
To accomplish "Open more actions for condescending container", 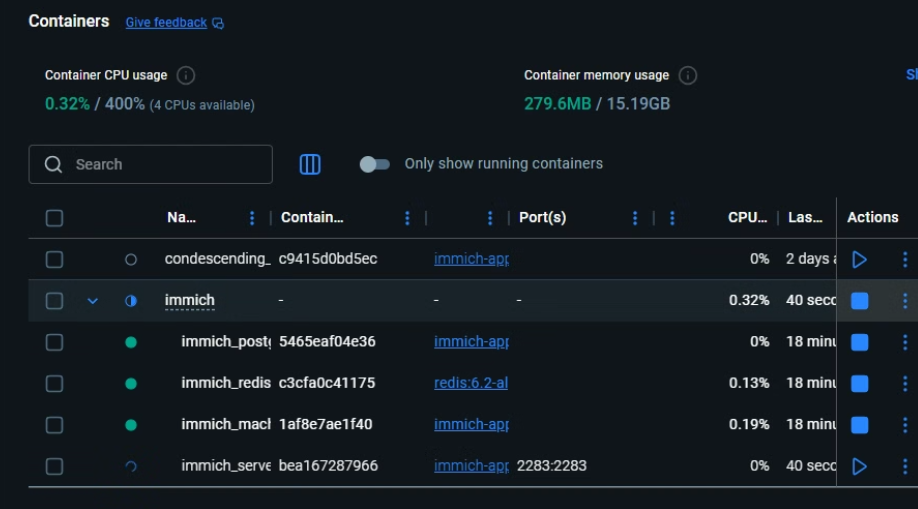I will (x=905, y=260).
